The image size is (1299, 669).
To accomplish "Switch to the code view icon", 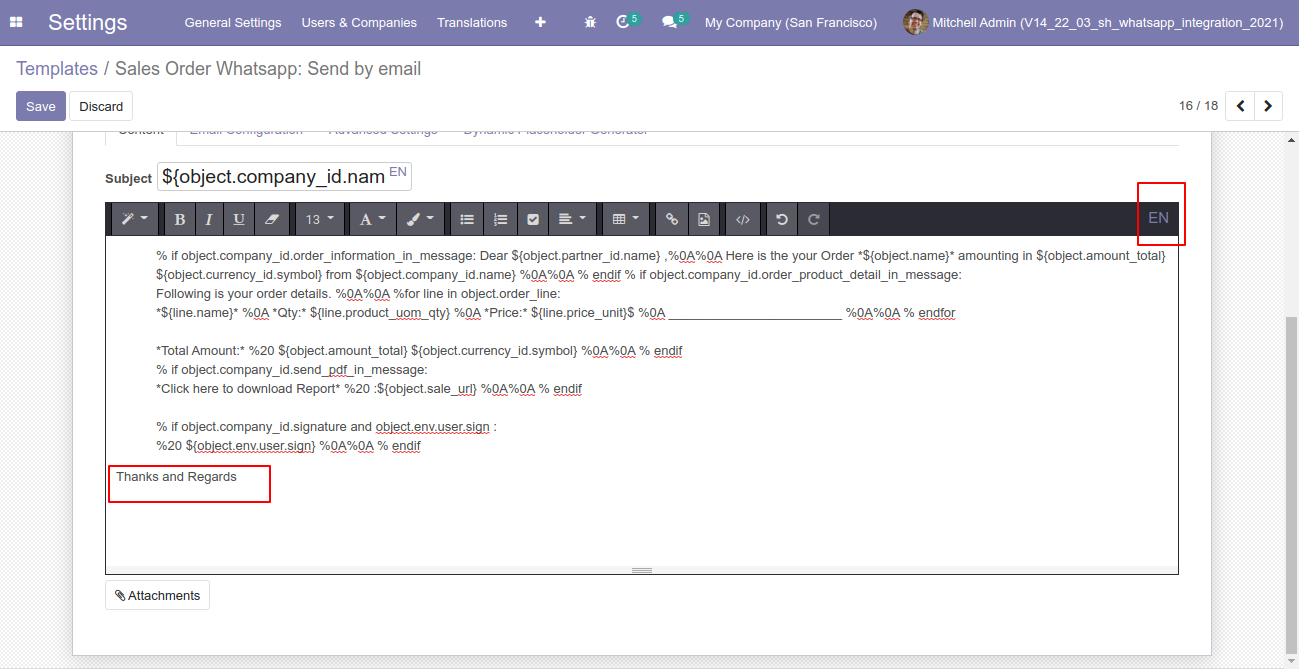I will (x=743, y=219).
